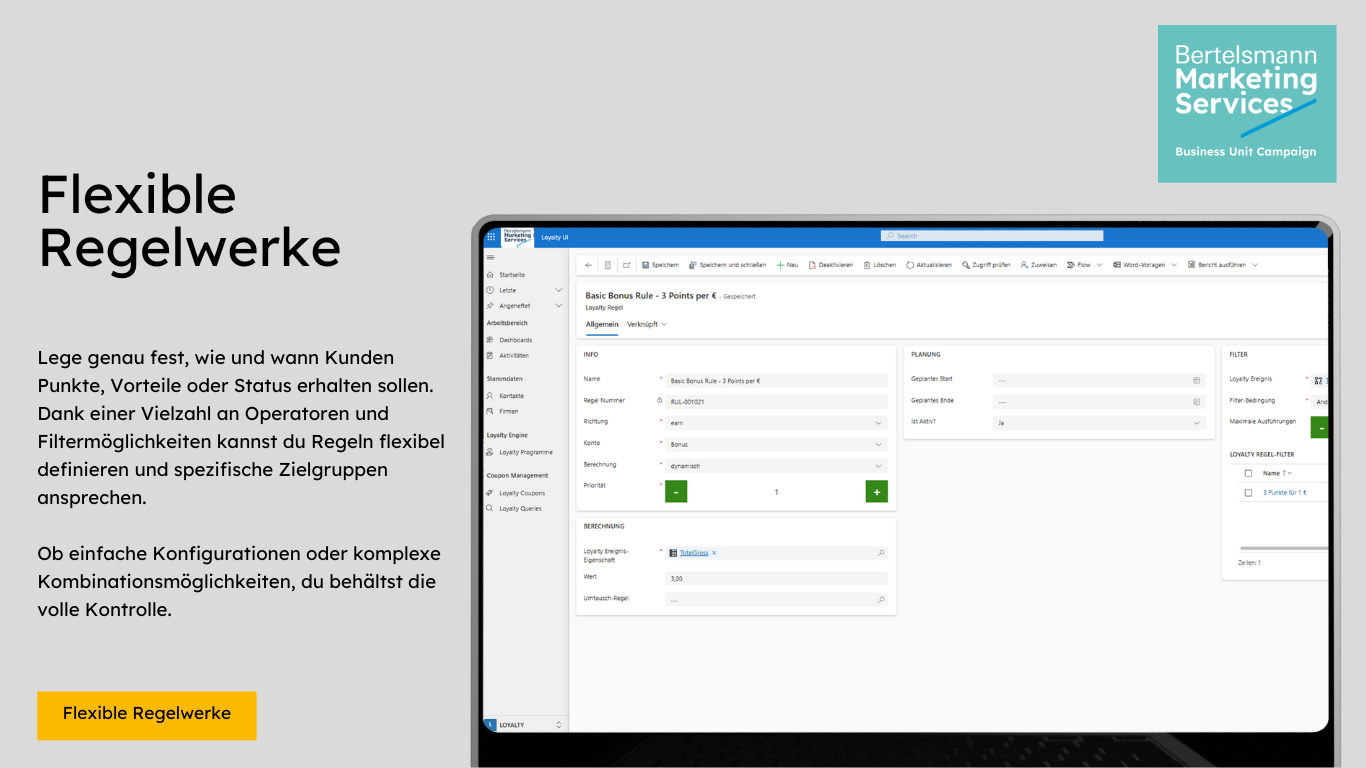Click the Loyalty UI app title

pyautogui.click(x=554, y=237)
